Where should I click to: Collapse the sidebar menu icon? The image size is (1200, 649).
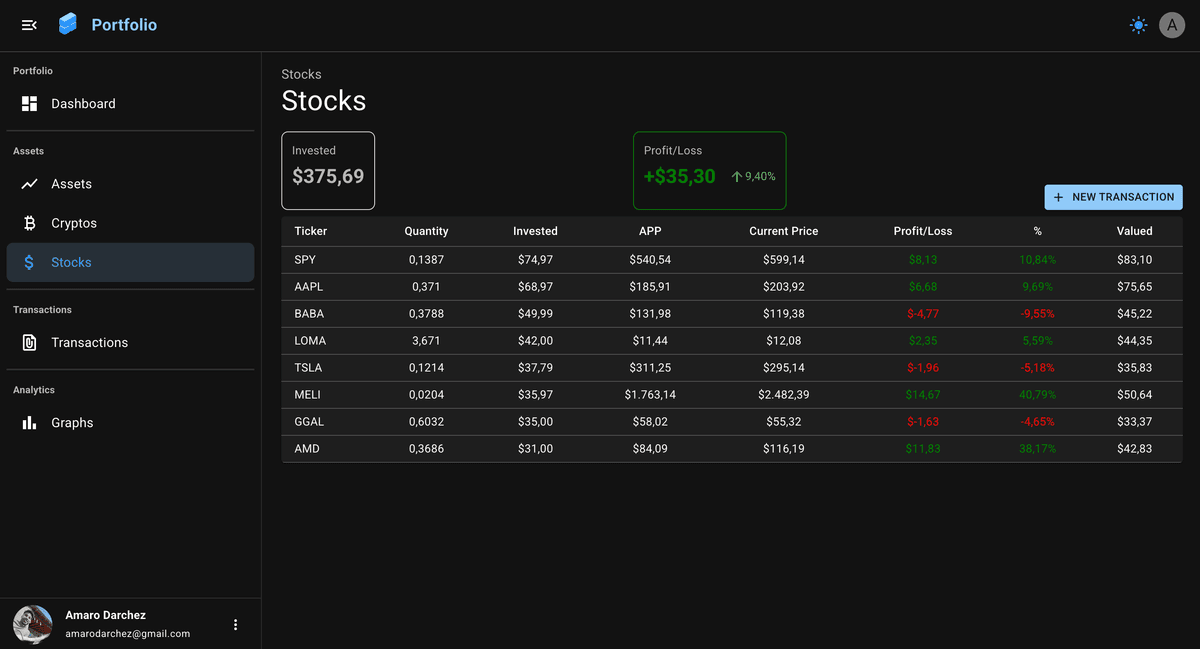(29, 25)
